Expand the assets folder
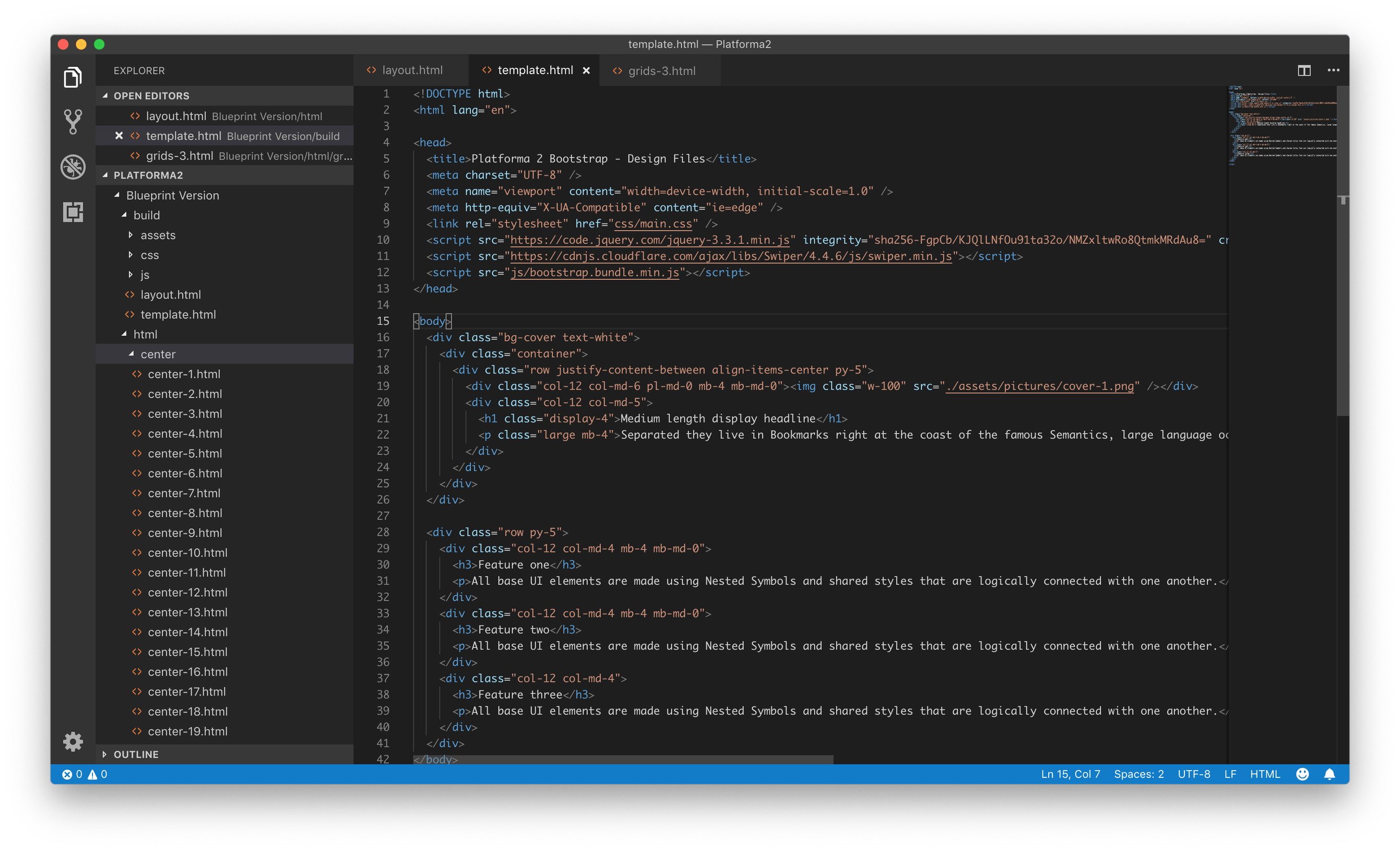 click(158, 235)
